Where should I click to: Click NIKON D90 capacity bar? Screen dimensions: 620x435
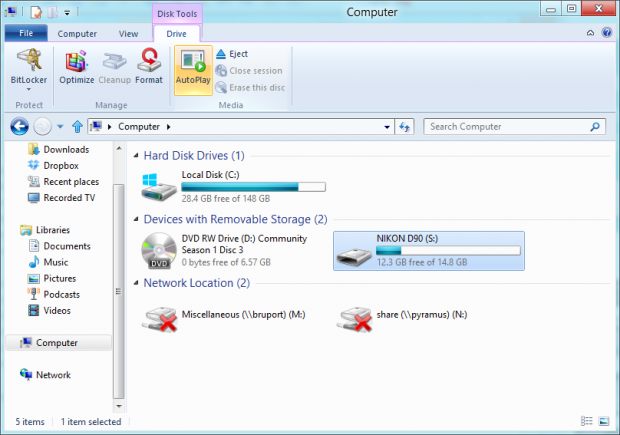[448, 251]
